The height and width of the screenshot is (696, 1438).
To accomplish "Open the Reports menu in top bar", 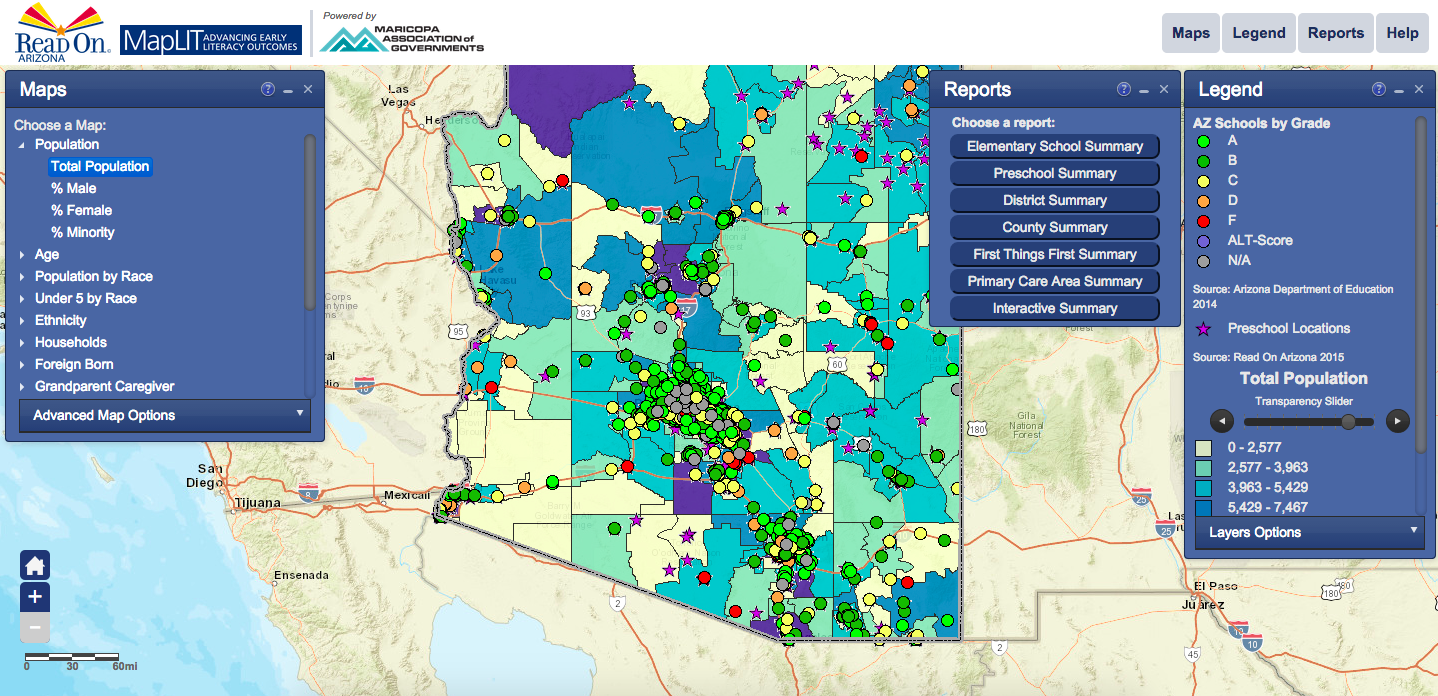I will 1335,33.
